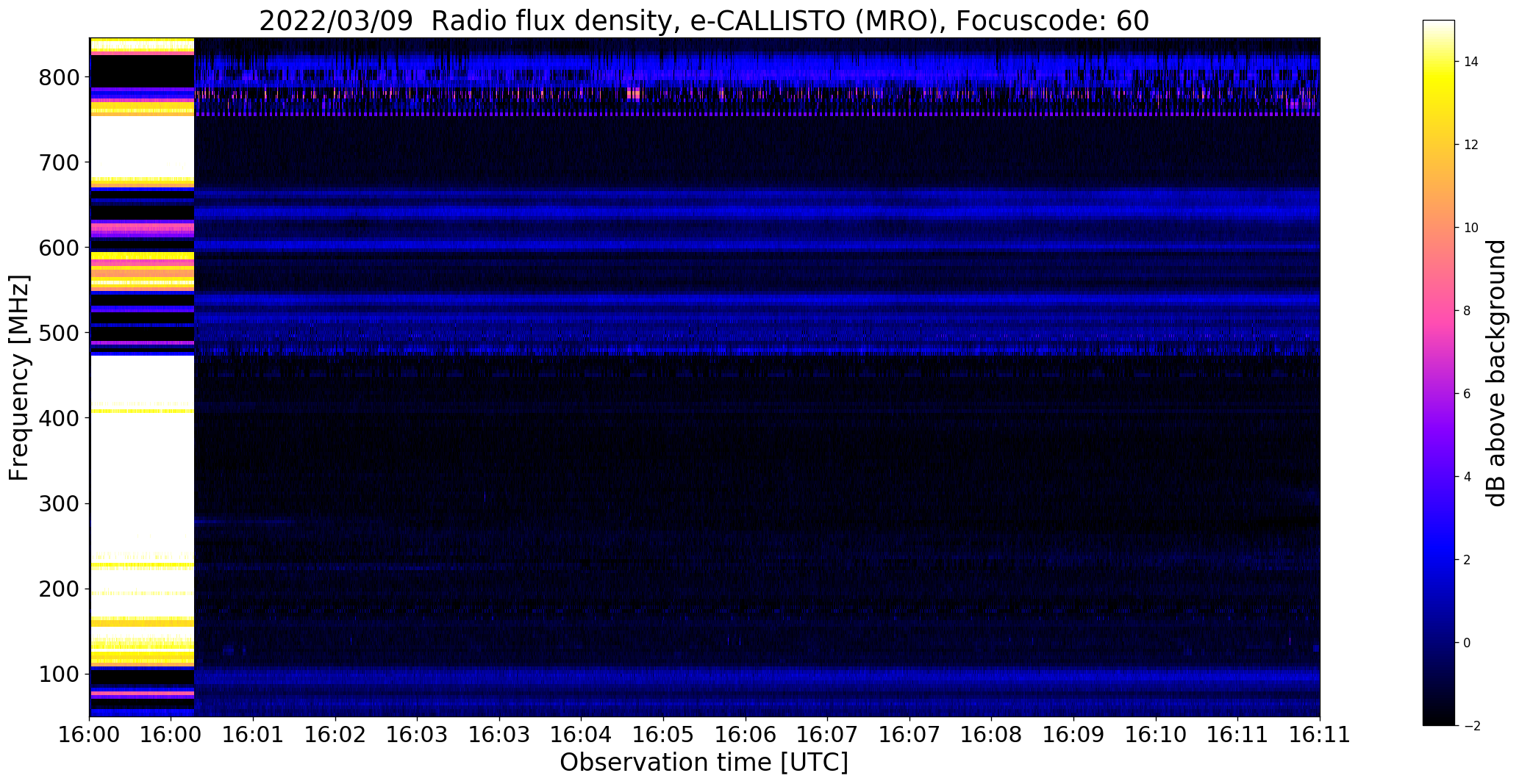The image size is (1519, 784).
Task: Click the colorbar tick value 10
Action: click(1470, 228)
